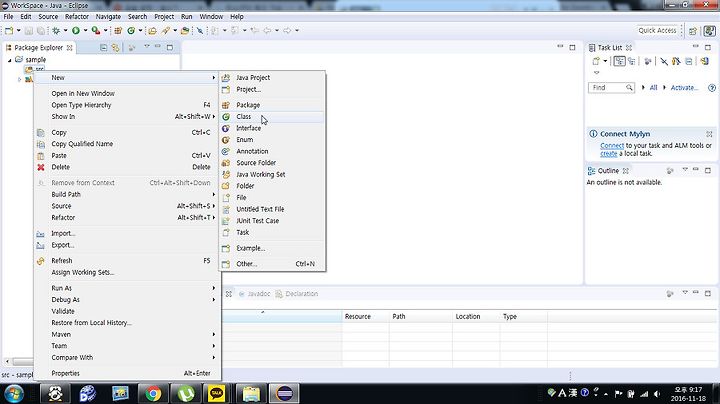Click New Java Package toolbar icon
Screen dimensions: 720x404
point(118,30)
